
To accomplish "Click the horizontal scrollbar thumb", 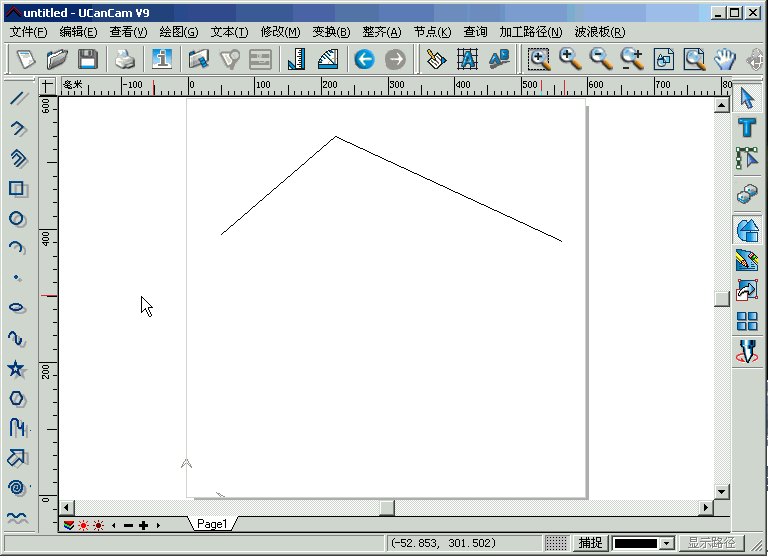I will [x=387, y=508].
